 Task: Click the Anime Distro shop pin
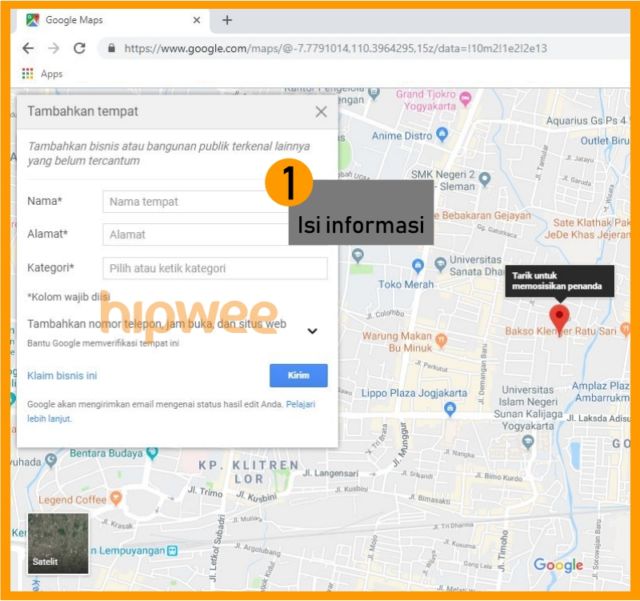(x=442, y=134)
